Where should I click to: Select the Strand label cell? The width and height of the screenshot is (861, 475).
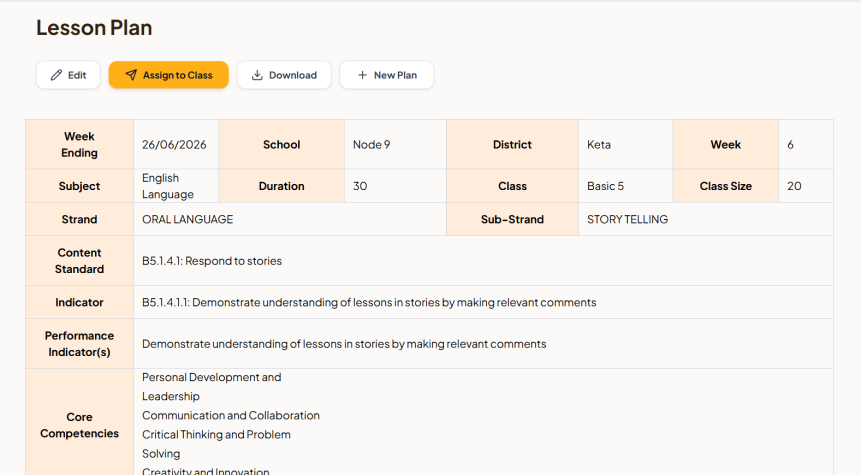tap(80, 219)
